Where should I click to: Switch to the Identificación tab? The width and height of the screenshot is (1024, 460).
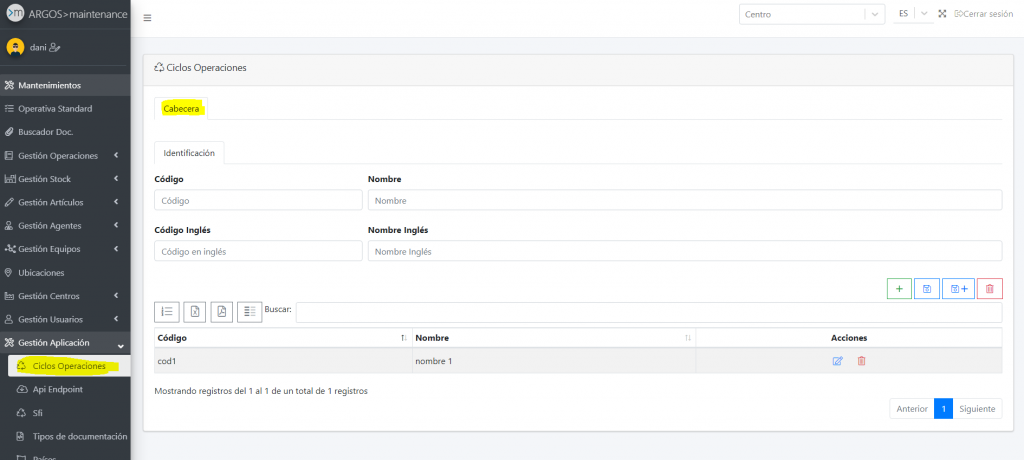coord(189,153)
